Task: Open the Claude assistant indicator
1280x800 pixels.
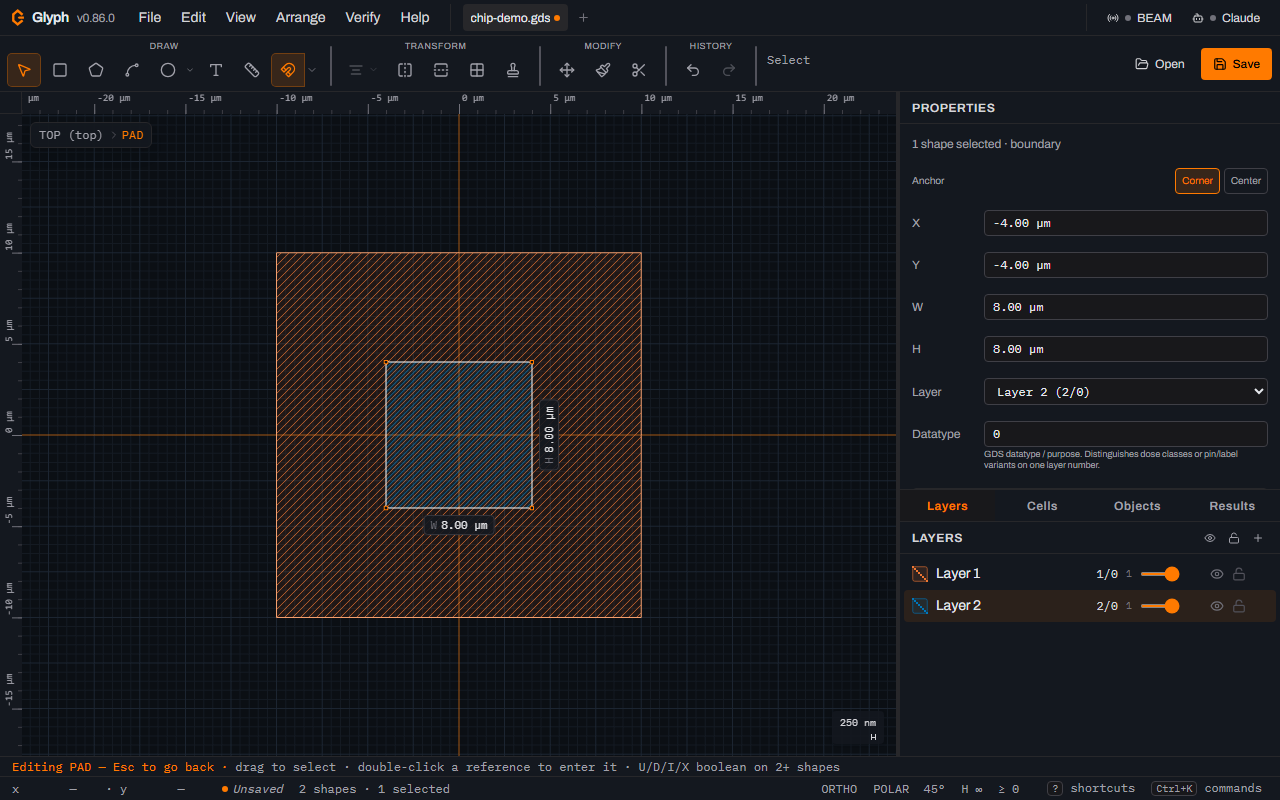Action: pyautogui.click(x=1226, y=18)
